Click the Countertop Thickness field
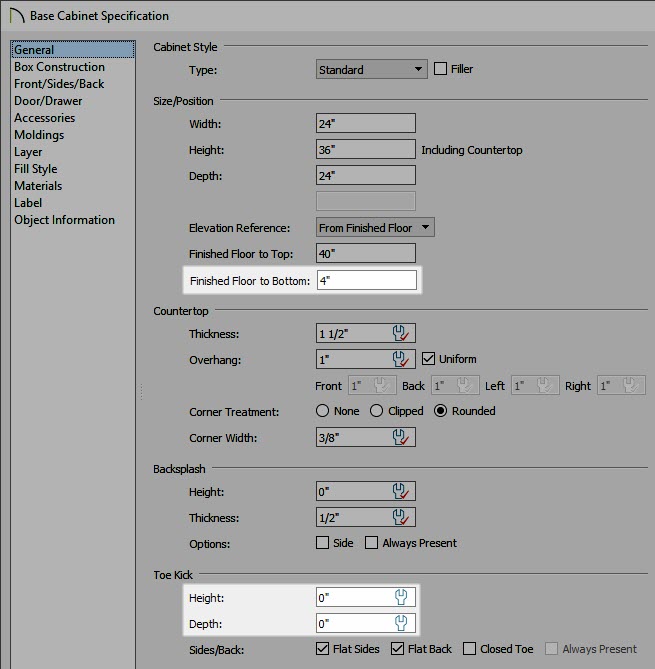 tap(366, 333)
